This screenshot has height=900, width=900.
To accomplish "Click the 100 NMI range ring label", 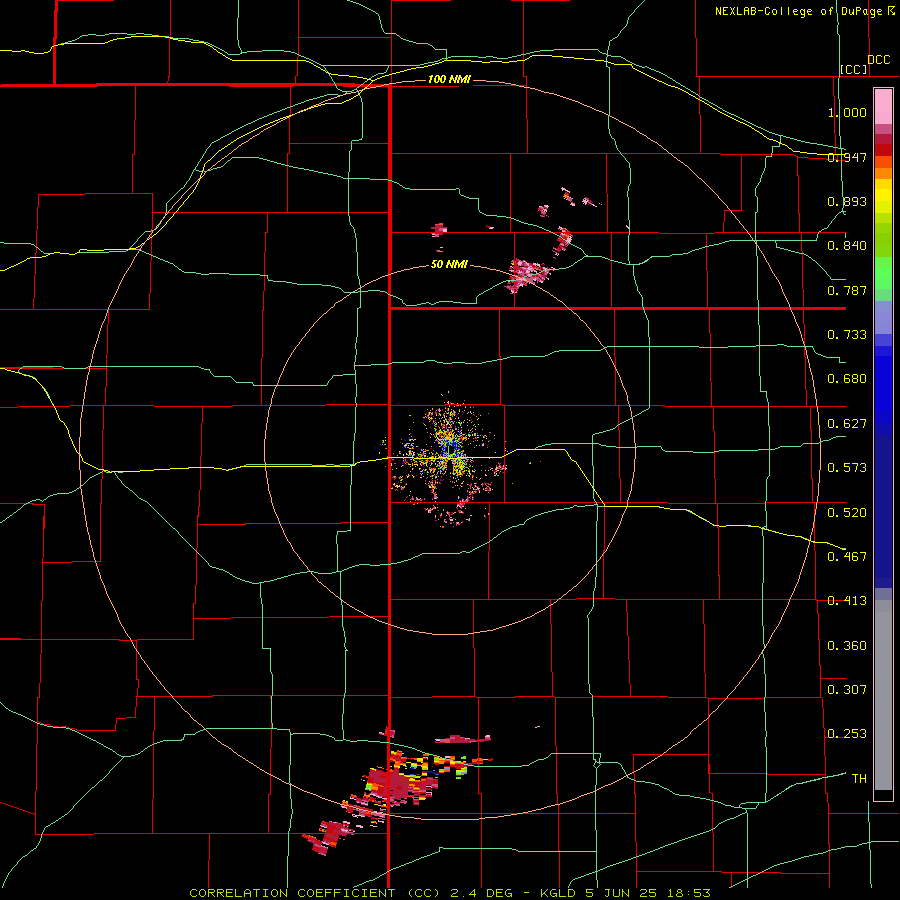I will (449, 79).
